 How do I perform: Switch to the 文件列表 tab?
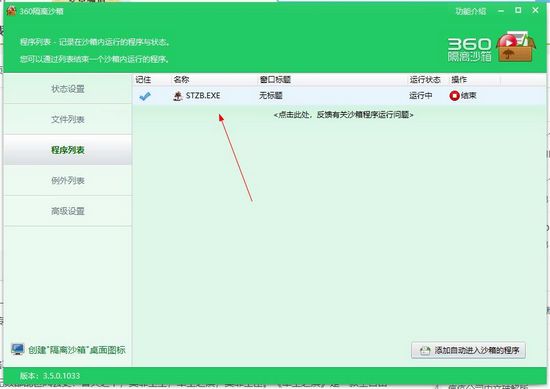tap(68, 119)
